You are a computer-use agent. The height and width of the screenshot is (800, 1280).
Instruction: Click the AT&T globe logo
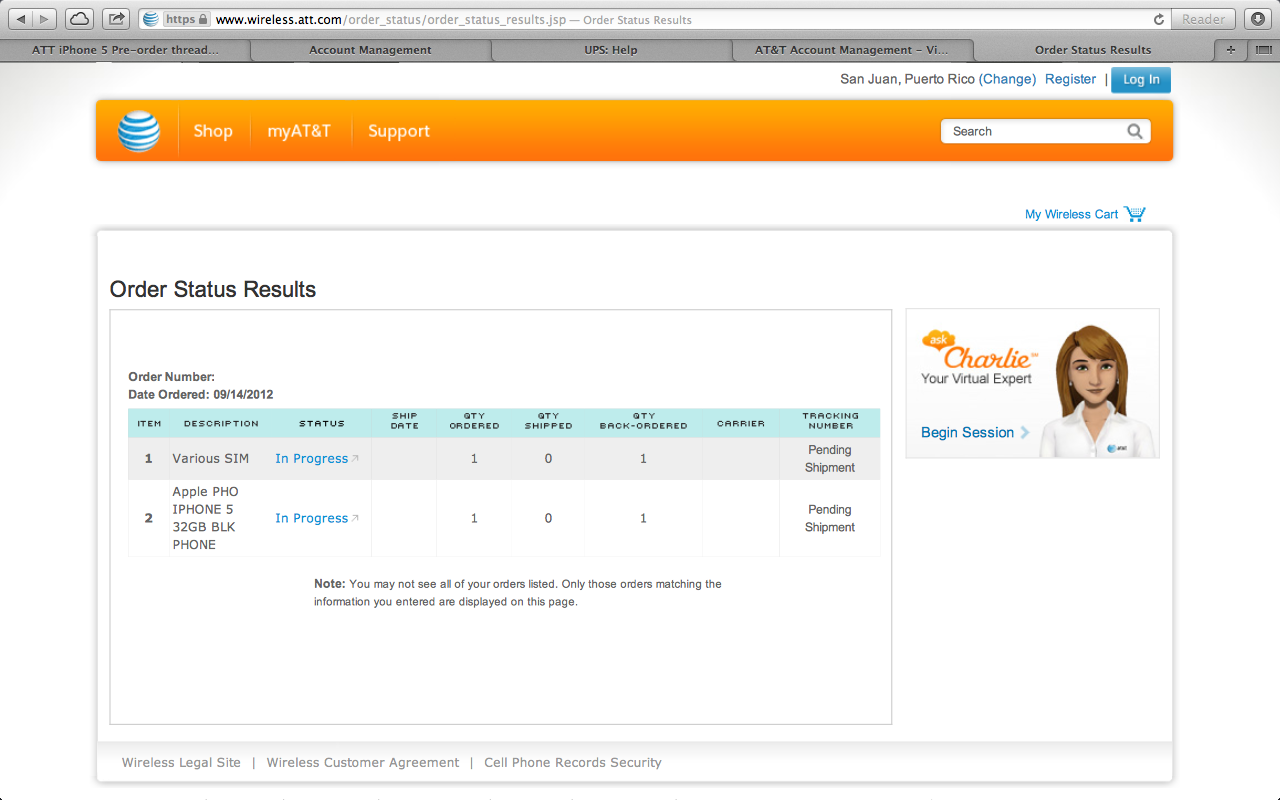pyautogui.click(x=138, y=131)
